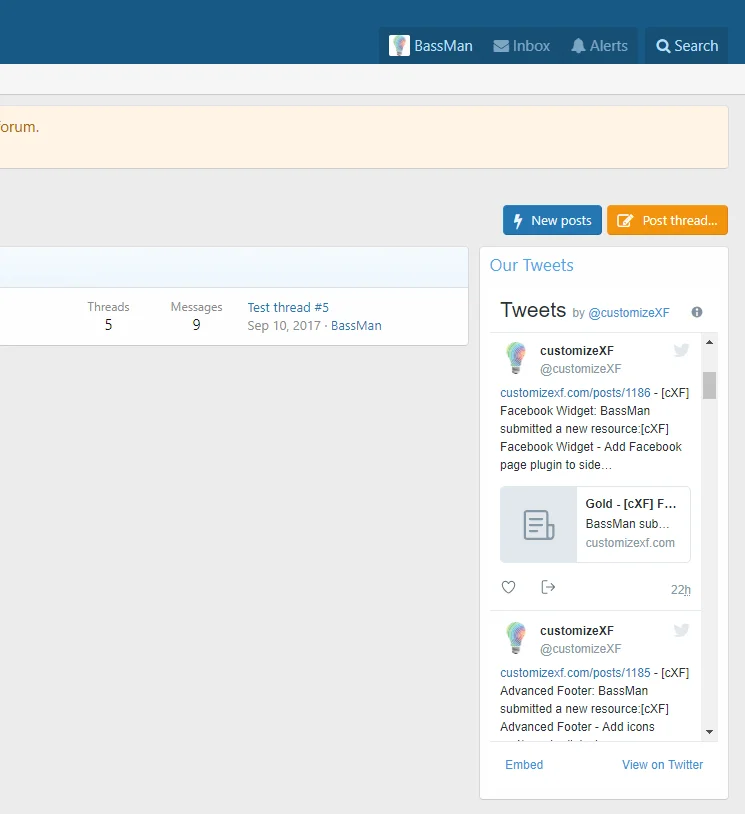Image resolution: width=745 pixels, height=814 pixels.
Task: Click the Twitter bird icon on second tweet
Action: 681,630
